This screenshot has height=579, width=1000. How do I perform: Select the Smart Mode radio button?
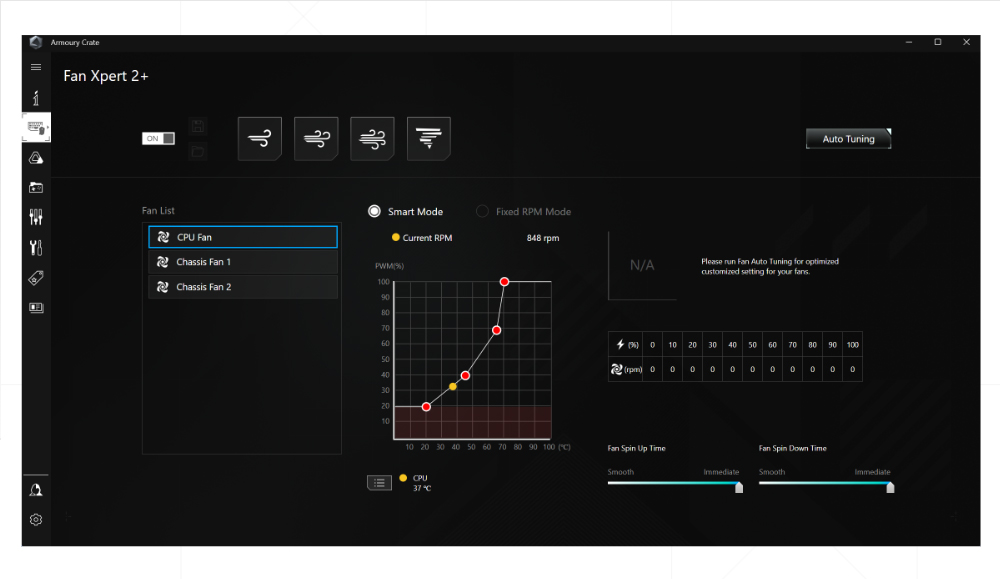coord(375,211)
